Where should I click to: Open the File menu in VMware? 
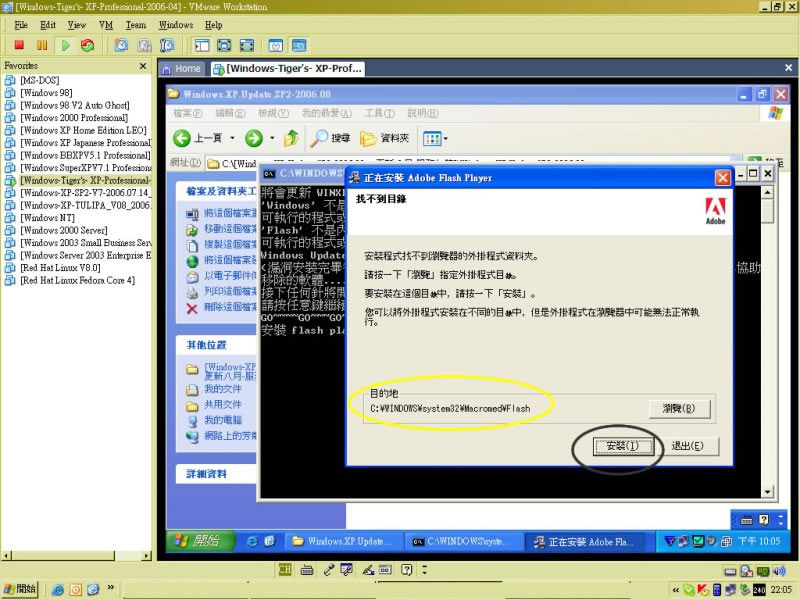21,25
